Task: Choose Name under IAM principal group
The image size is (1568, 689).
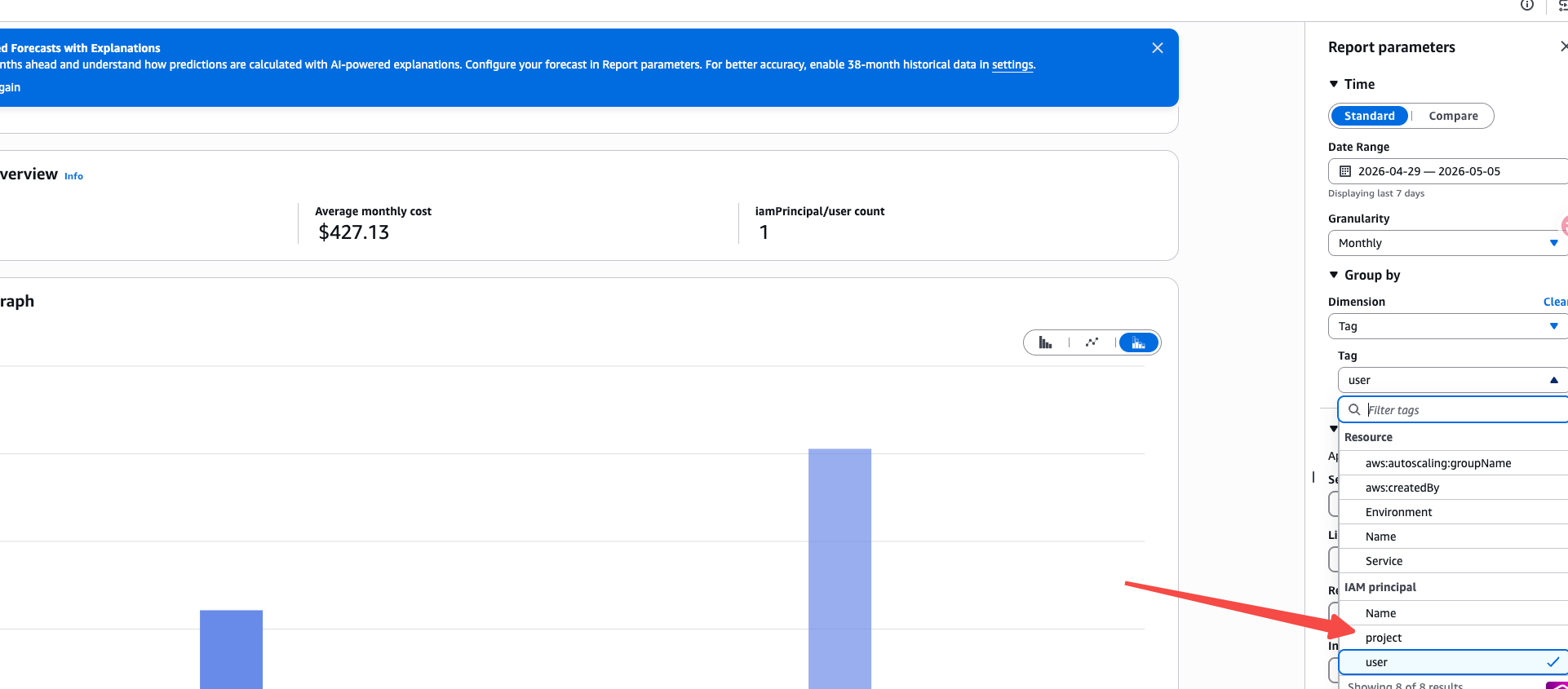Action: (x=1454, y=613)
